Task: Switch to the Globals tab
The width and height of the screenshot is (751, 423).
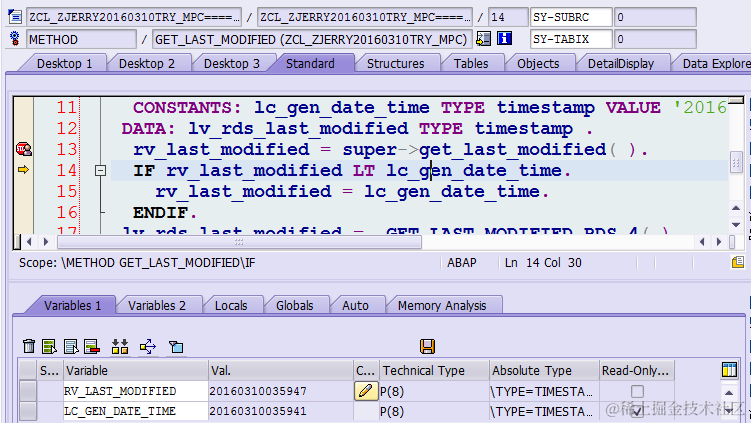Action: pyautogui.click(x=295, y=306)
